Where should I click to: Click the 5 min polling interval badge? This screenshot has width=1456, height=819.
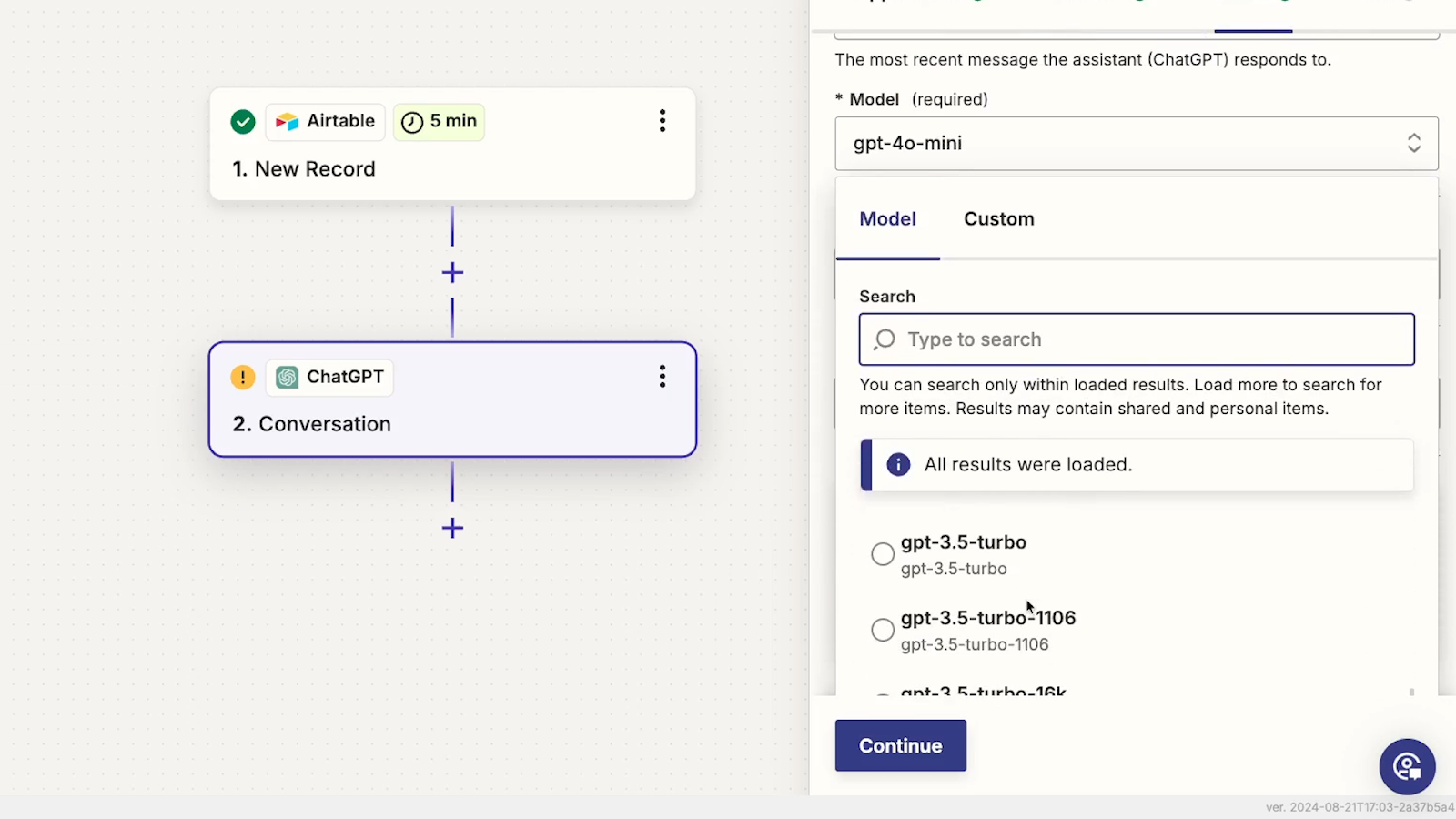(439, 121)
